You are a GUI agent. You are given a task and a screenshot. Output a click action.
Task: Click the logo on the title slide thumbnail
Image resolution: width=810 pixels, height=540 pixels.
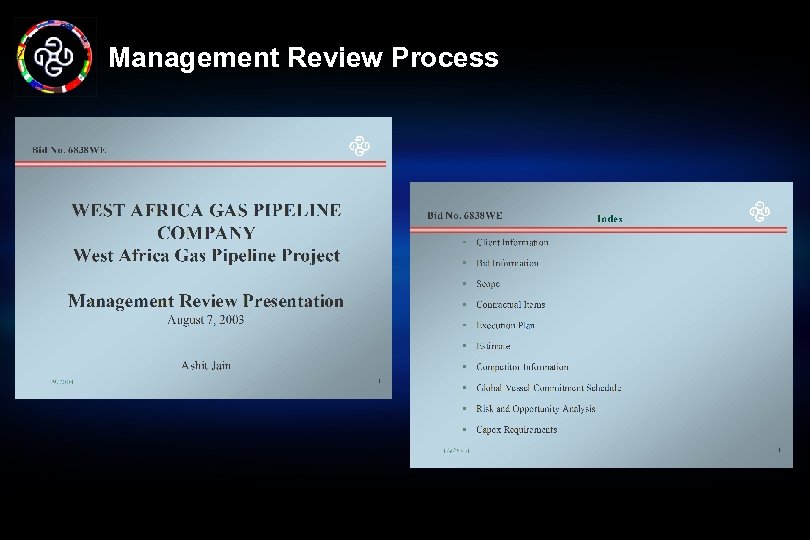click(360, 146)
